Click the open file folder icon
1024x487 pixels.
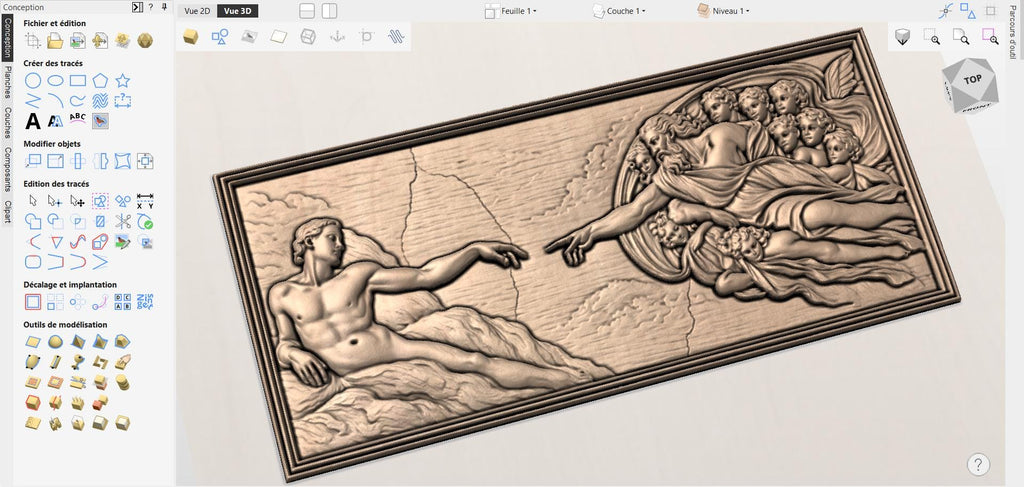point(55,41)
